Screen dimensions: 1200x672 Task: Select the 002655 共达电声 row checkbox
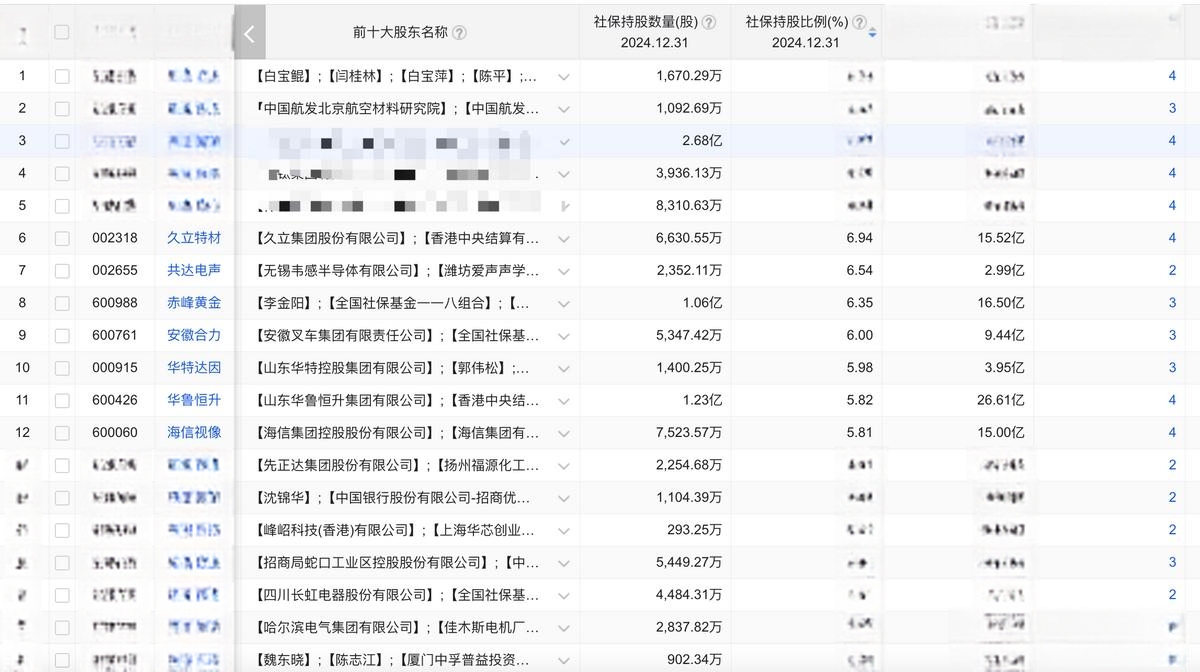(62, 270)
